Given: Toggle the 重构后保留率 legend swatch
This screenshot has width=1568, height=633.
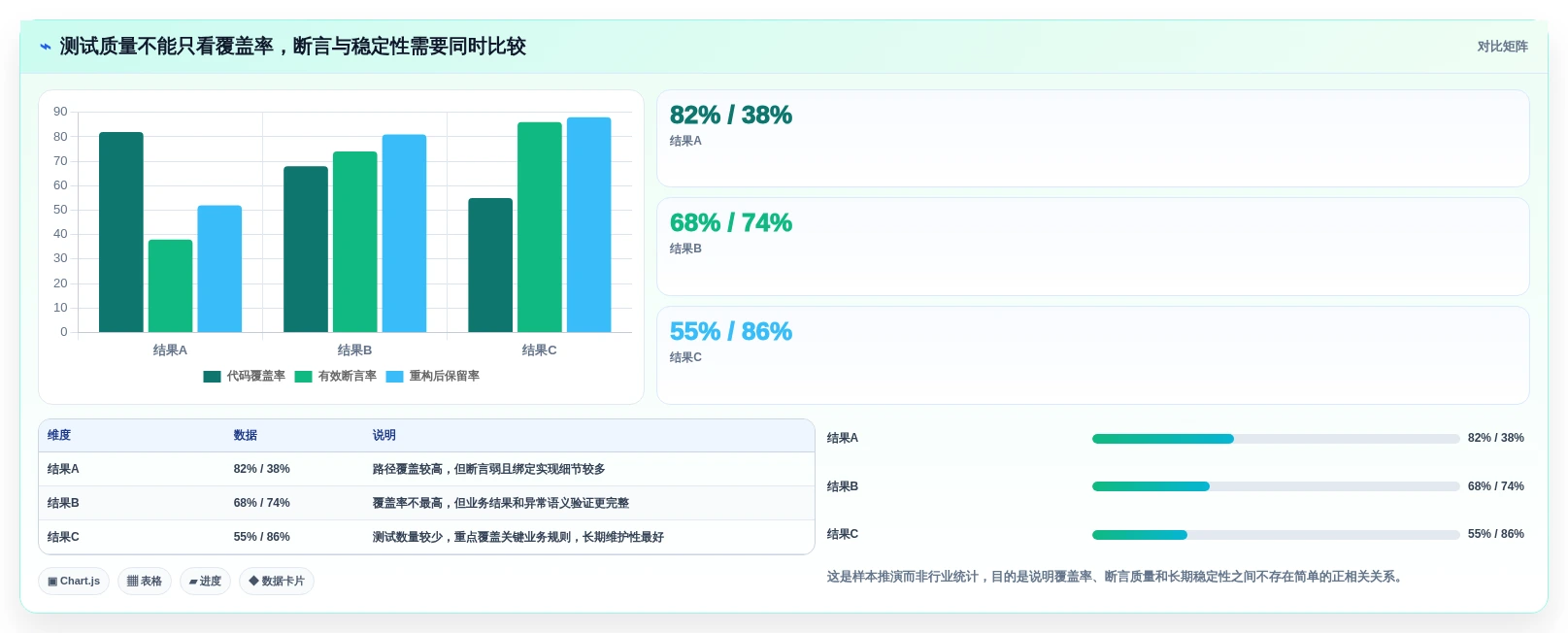Looking at the screenshot, I should [x=394, y=377].
